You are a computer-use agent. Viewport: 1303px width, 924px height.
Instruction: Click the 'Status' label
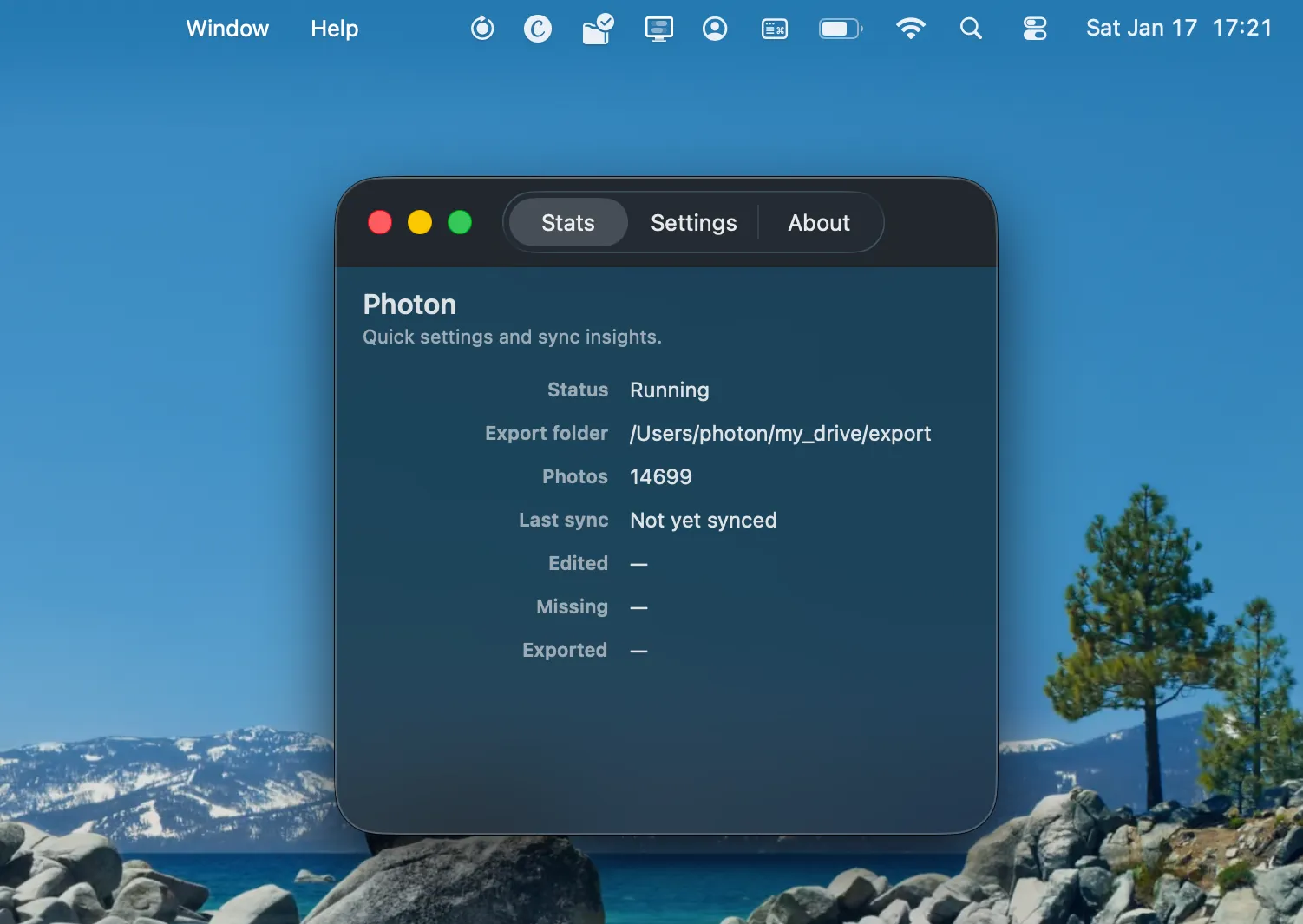coord(578,390)
